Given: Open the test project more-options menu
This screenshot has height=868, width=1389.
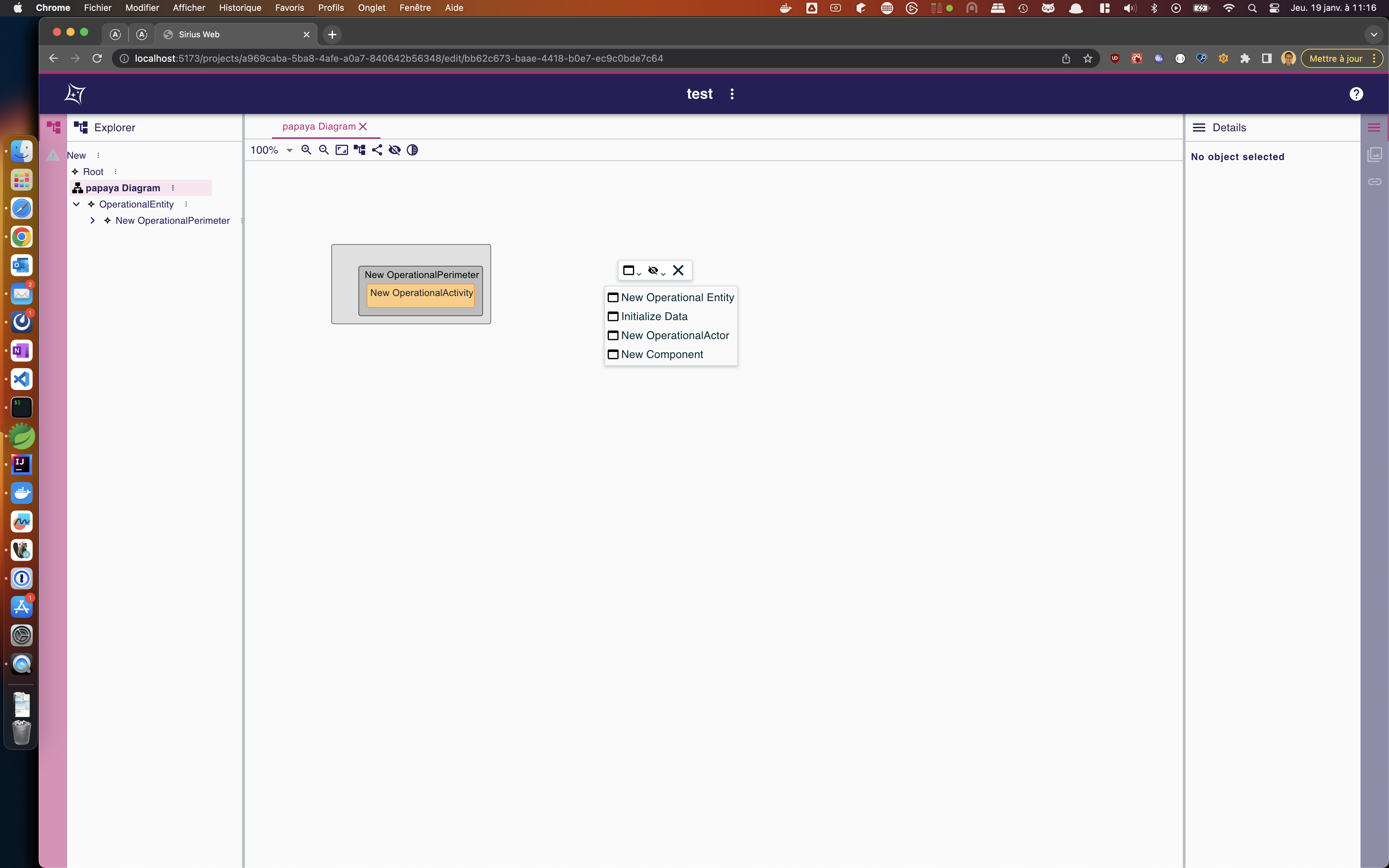Looking at the screenshot, I should click(732, 94).
